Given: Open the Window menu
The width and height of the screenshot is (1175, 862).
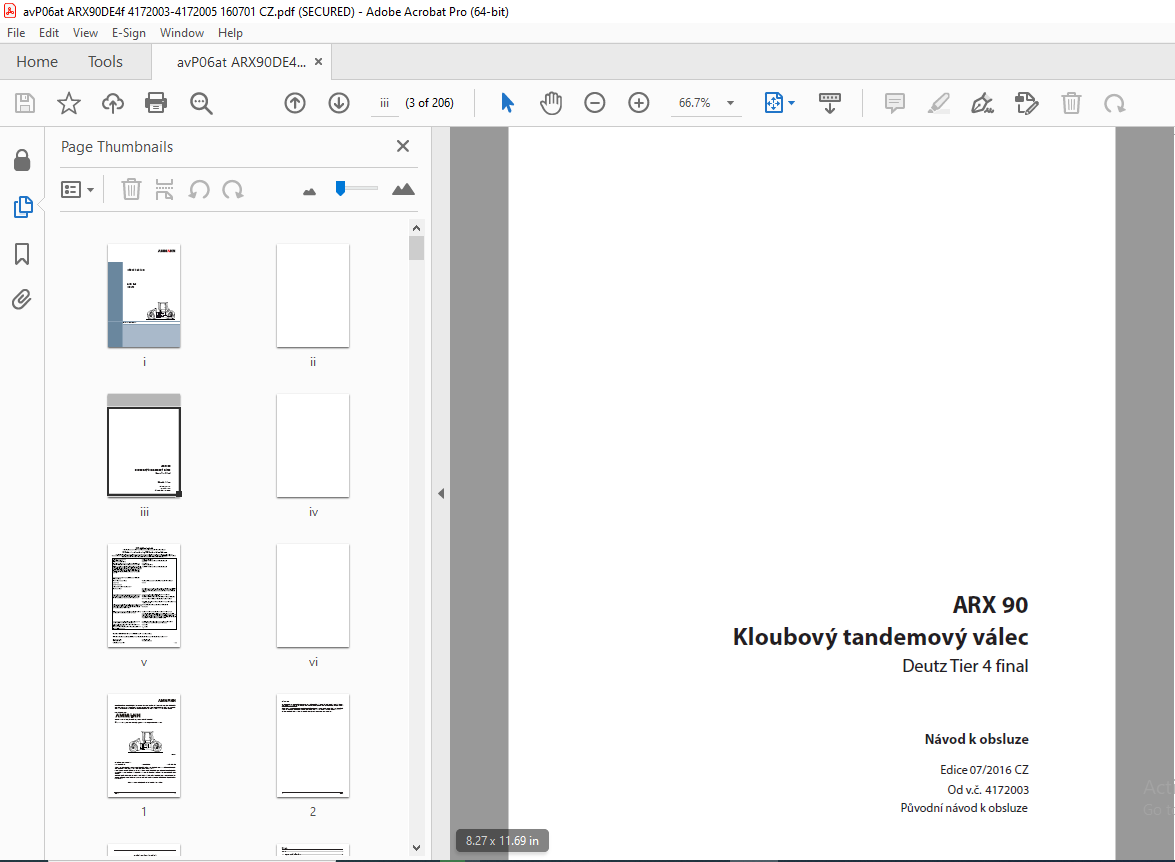Looking at the screenshot, I should (181, 33).
